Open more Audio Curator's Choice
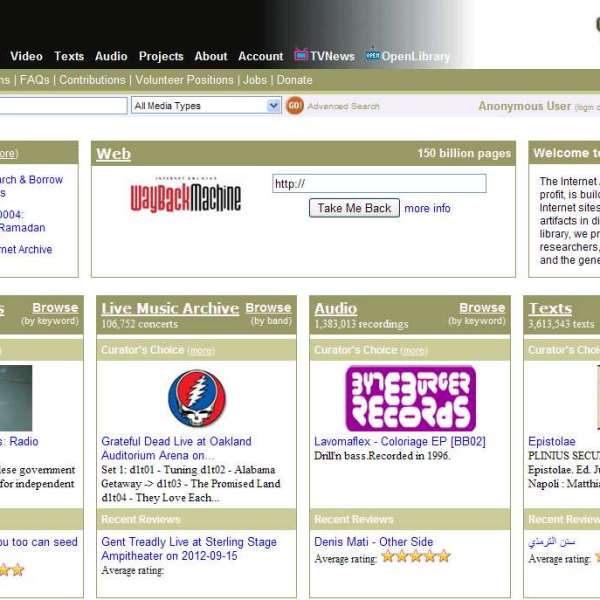This screenshot has height=600, width=600. (414, 351)
